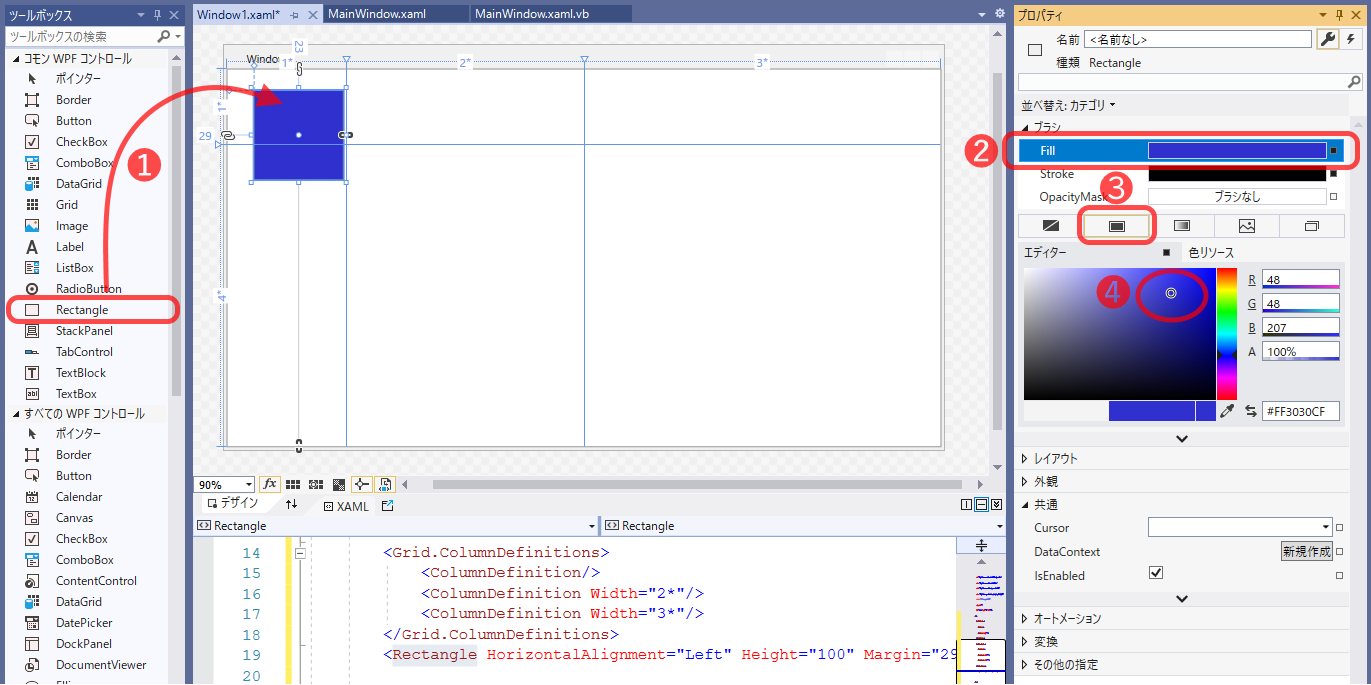
Task: Choose the DocumentViewer toolbox control
Action: coord(101,665)
